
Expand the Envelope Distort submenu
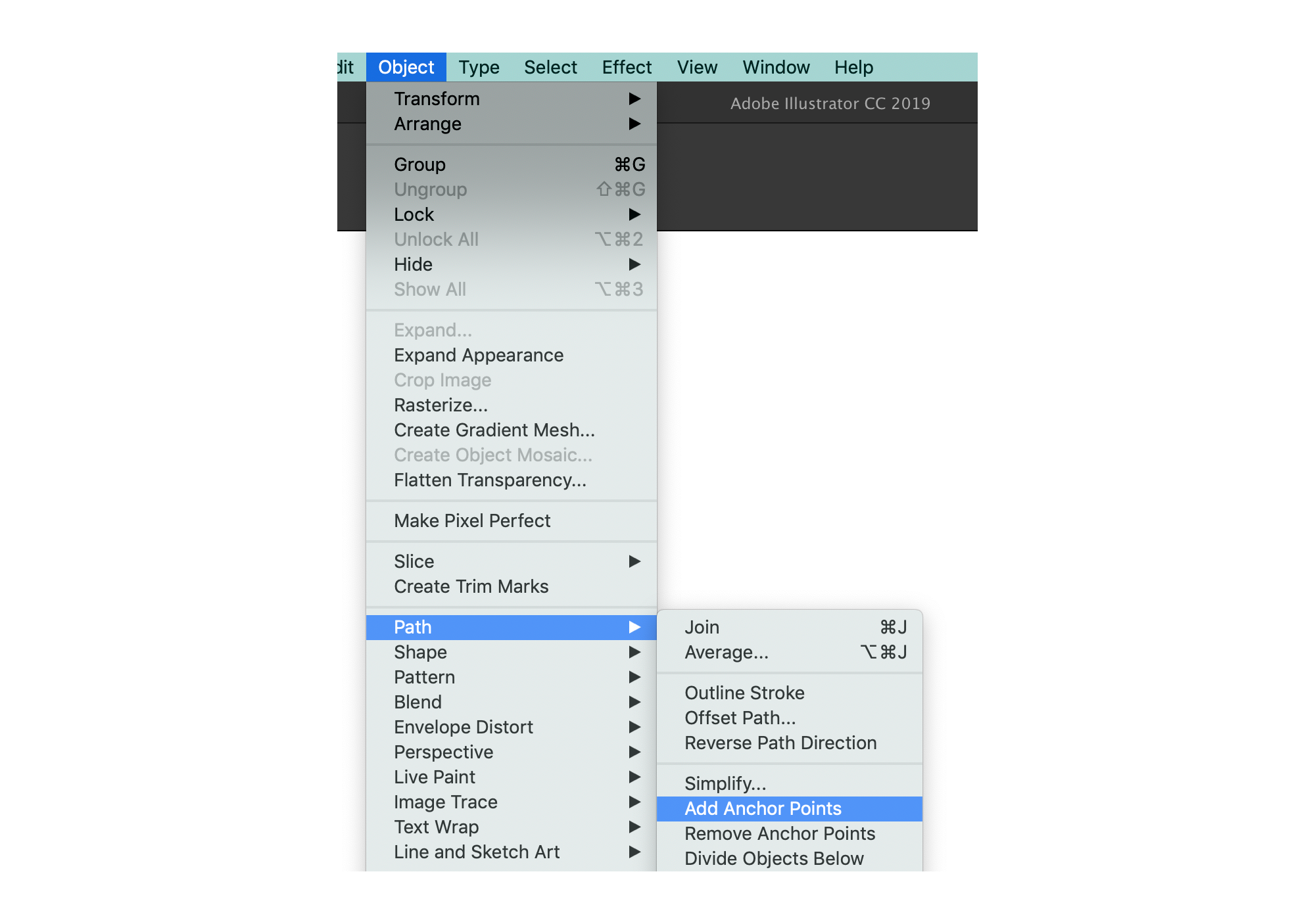tap(464, 727)
